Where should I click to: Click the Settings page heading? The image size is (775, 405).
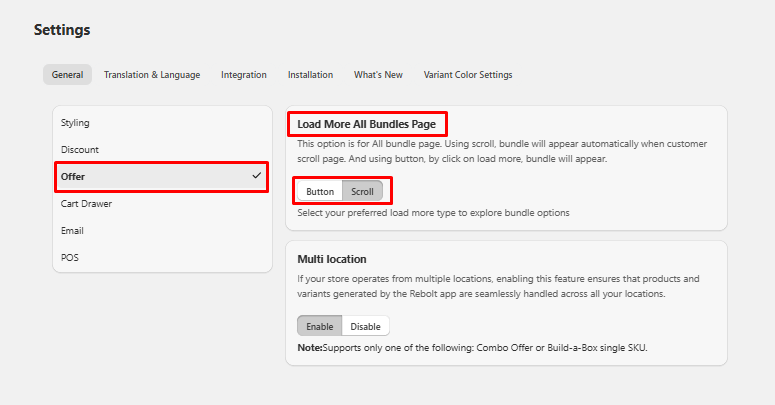(x=62, y=30)
